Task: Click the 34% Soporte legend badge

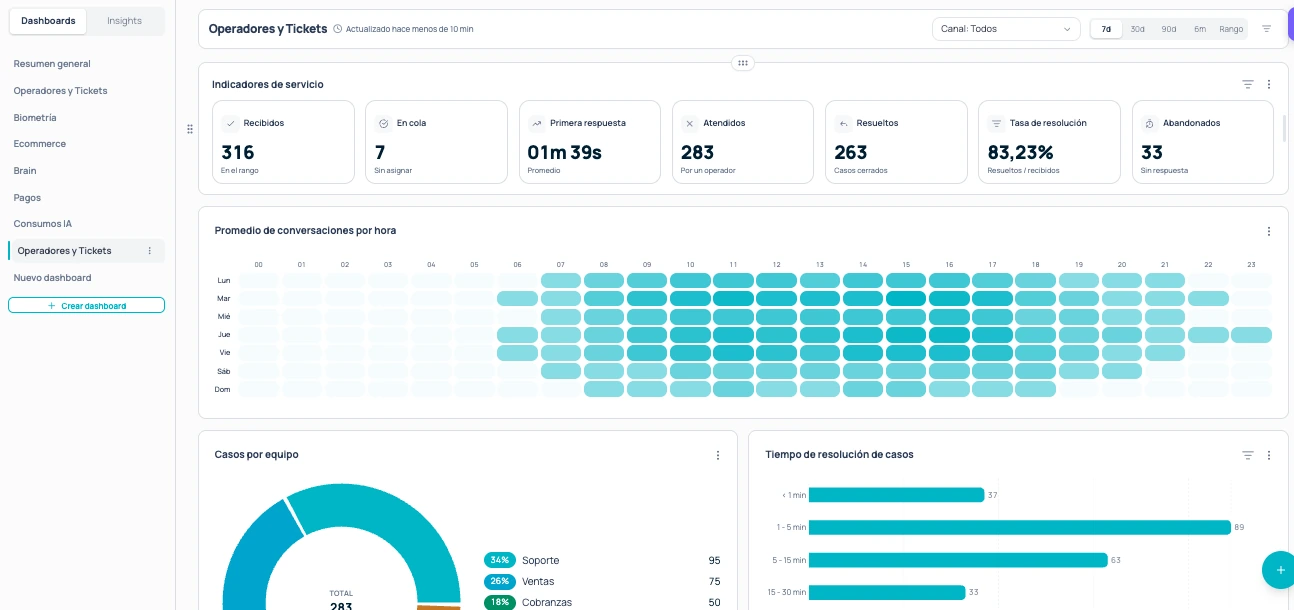Action: click(x=500, y=560)
